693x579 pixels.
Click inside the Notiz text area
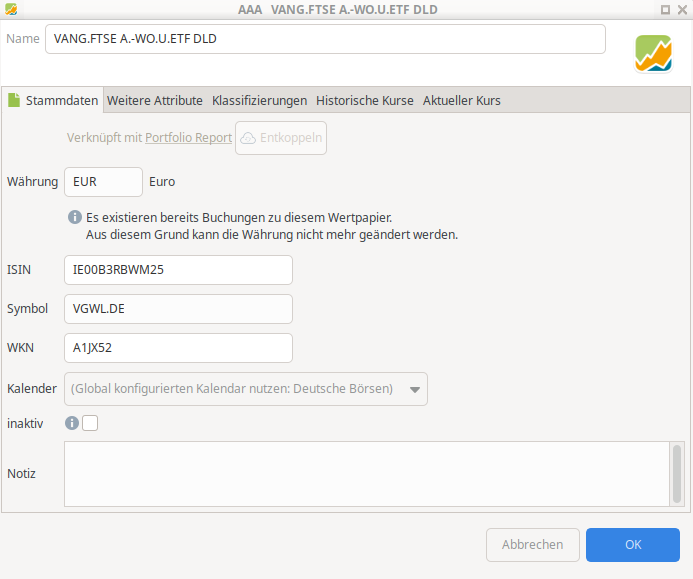pyautogui.click(x=367, y=474)
